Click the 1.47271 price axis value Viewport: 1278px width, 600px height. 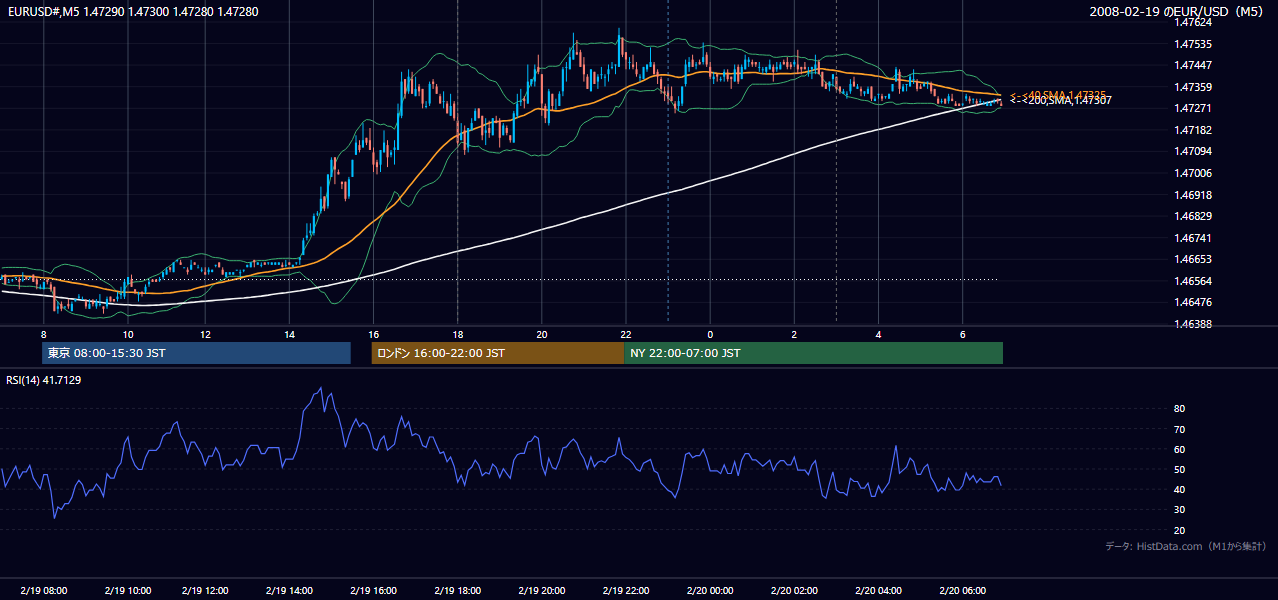point(1193,108)
